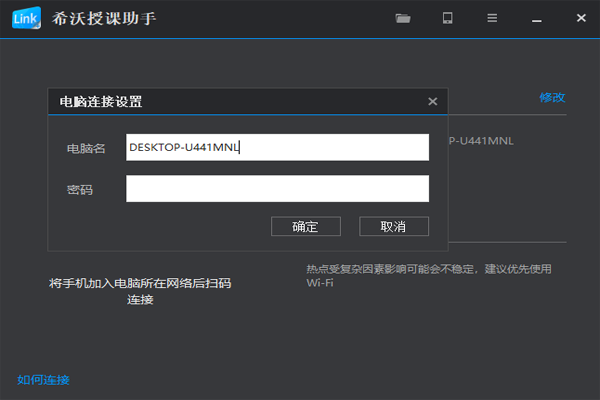Image resolution: width=600 pixels, height=400 pixels.
Task: Close the 希沃授课助手 main window
Action: click(581, 18)
